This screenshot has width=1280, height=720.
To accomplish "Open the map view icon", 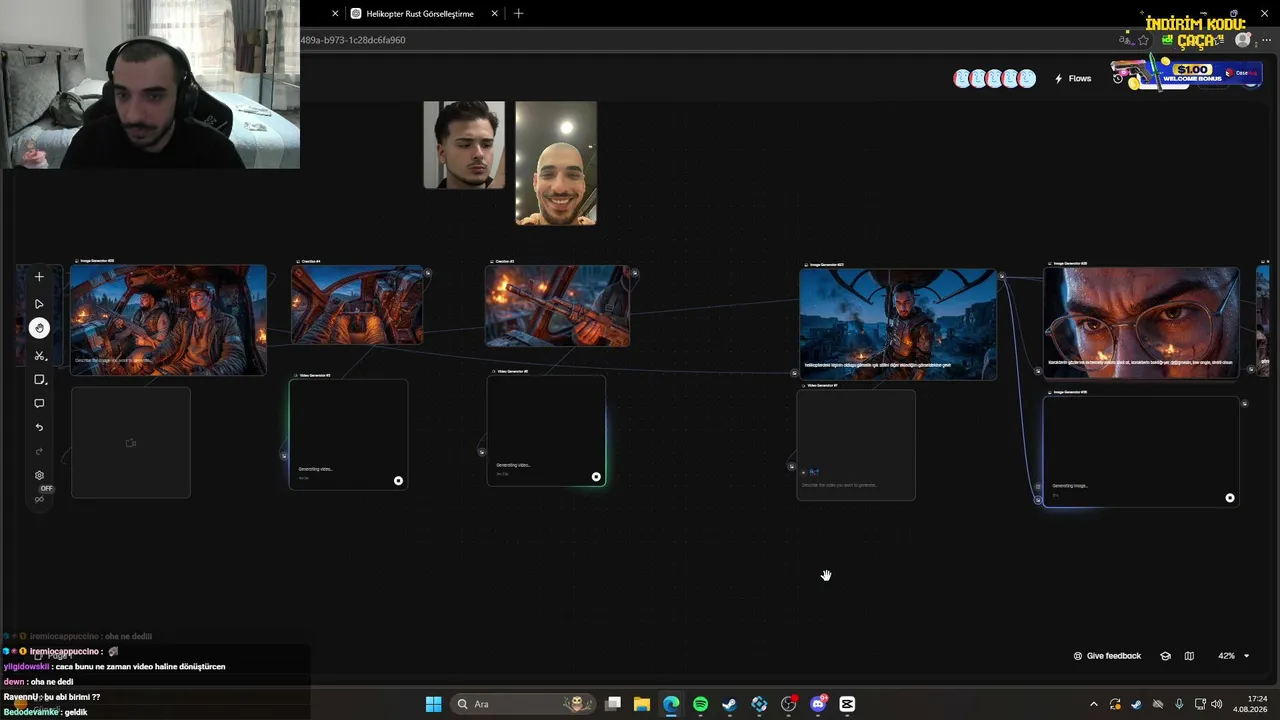I will tap(1189, 656).
